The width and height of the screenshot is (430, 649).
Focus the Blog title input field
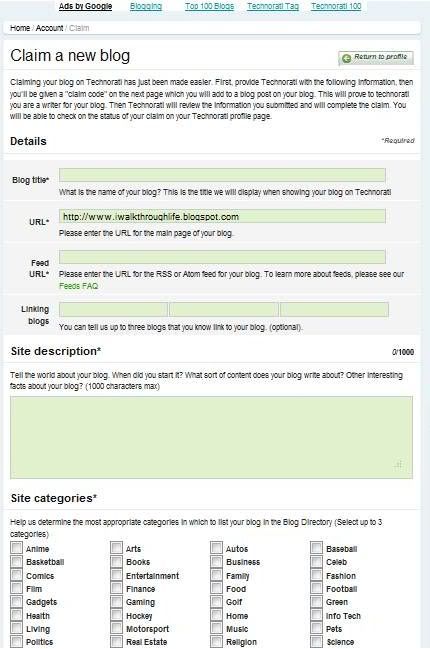222,175
